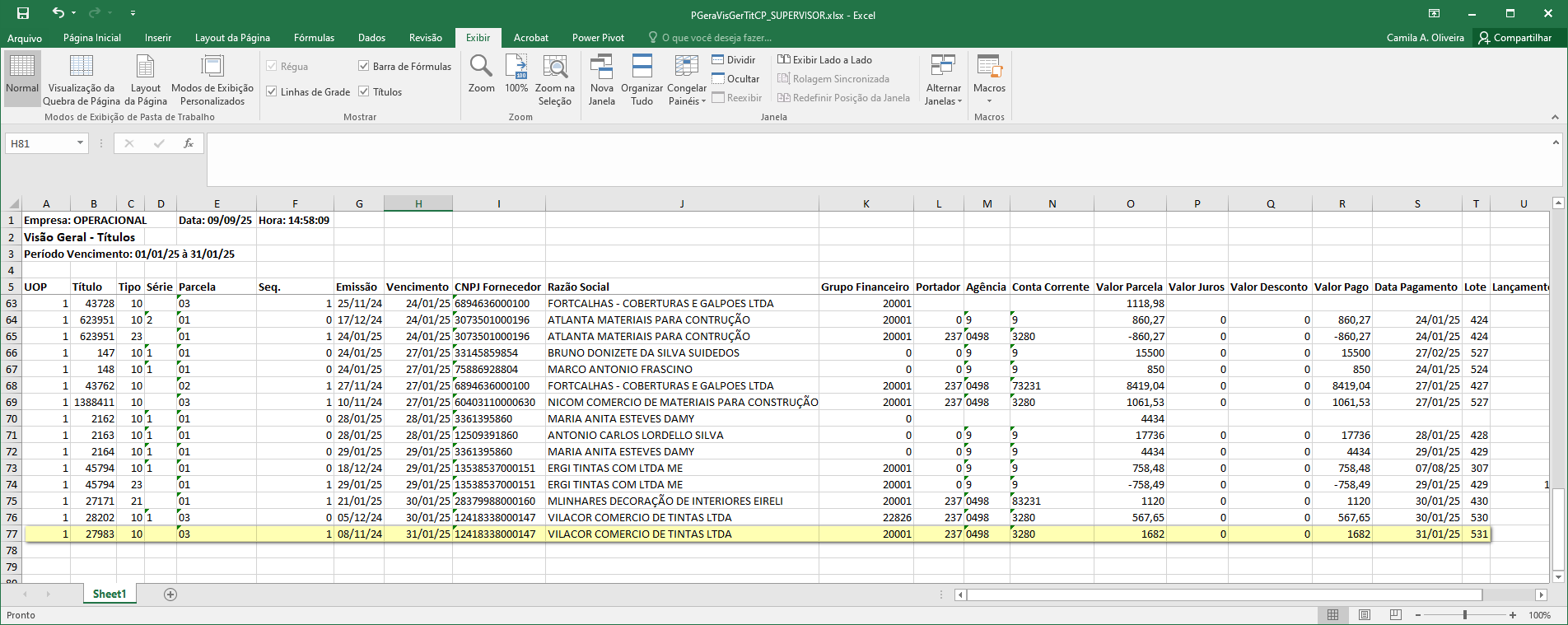Open the Fórmulas ribbon tab

click(x=314, y=38)
